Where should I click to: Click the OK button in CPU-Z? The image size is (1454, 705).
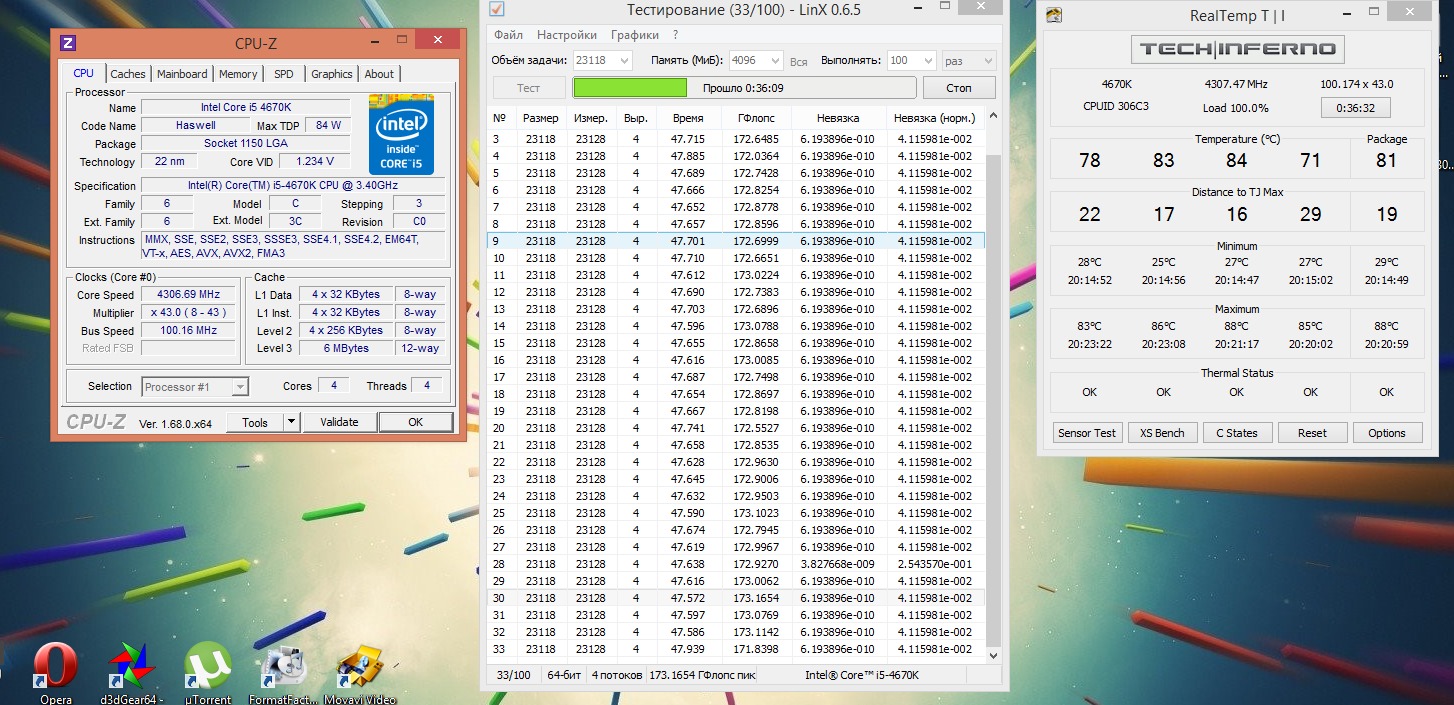pyautogui.click(x=416, y=422)
